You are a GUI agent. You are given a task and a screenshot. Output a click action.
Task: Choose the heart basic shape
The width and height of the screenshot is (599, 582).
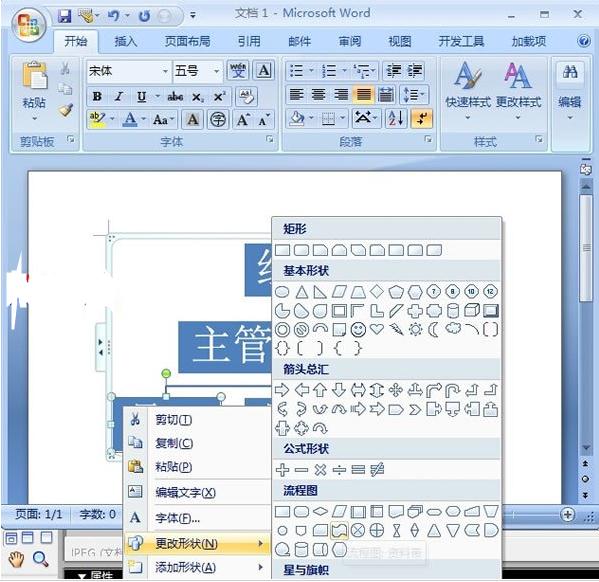(377, 329)
